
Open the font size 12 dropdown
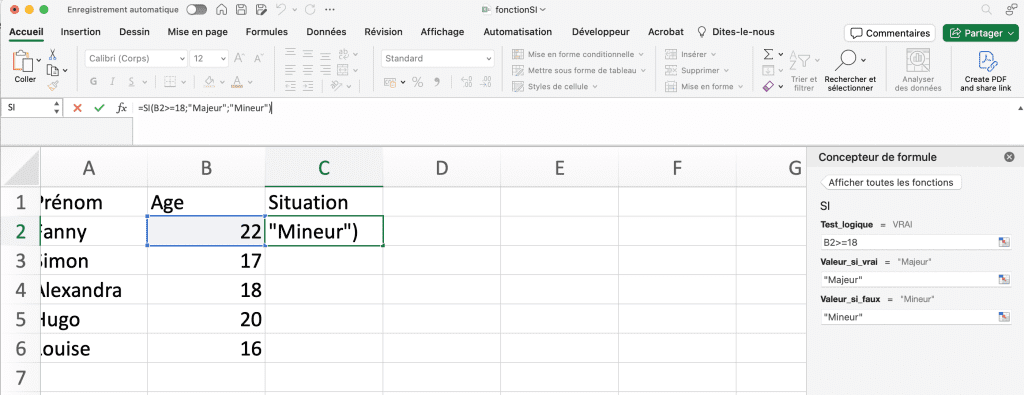click(x=208, y=58)
